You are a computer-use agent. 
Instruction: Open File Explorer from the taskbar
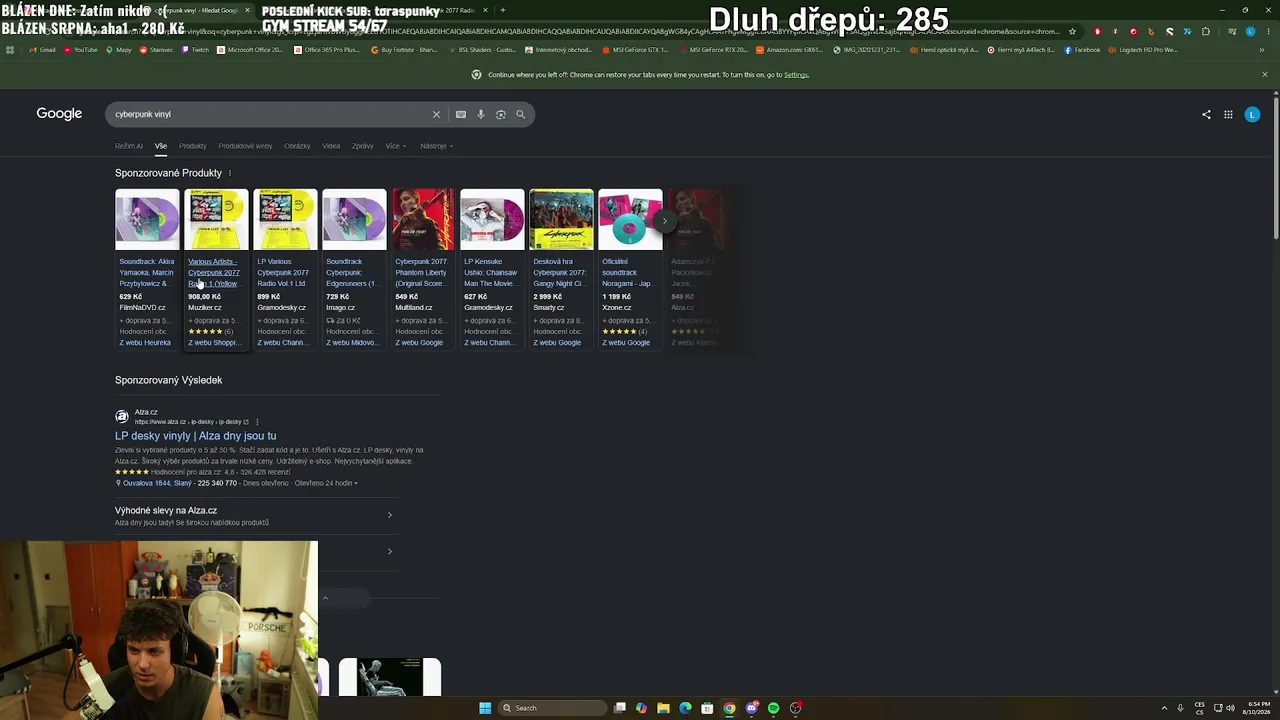tap(663, 708)
